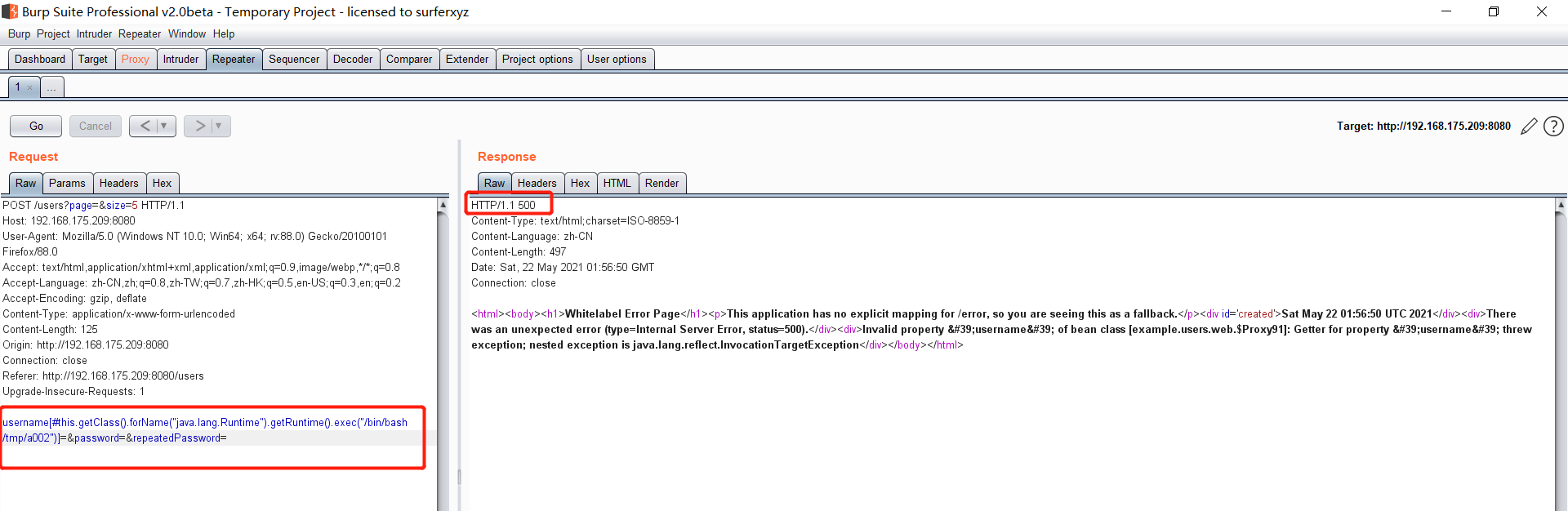Open the Project menu
Screen dimensions: 1568x511
pos(53,33)
